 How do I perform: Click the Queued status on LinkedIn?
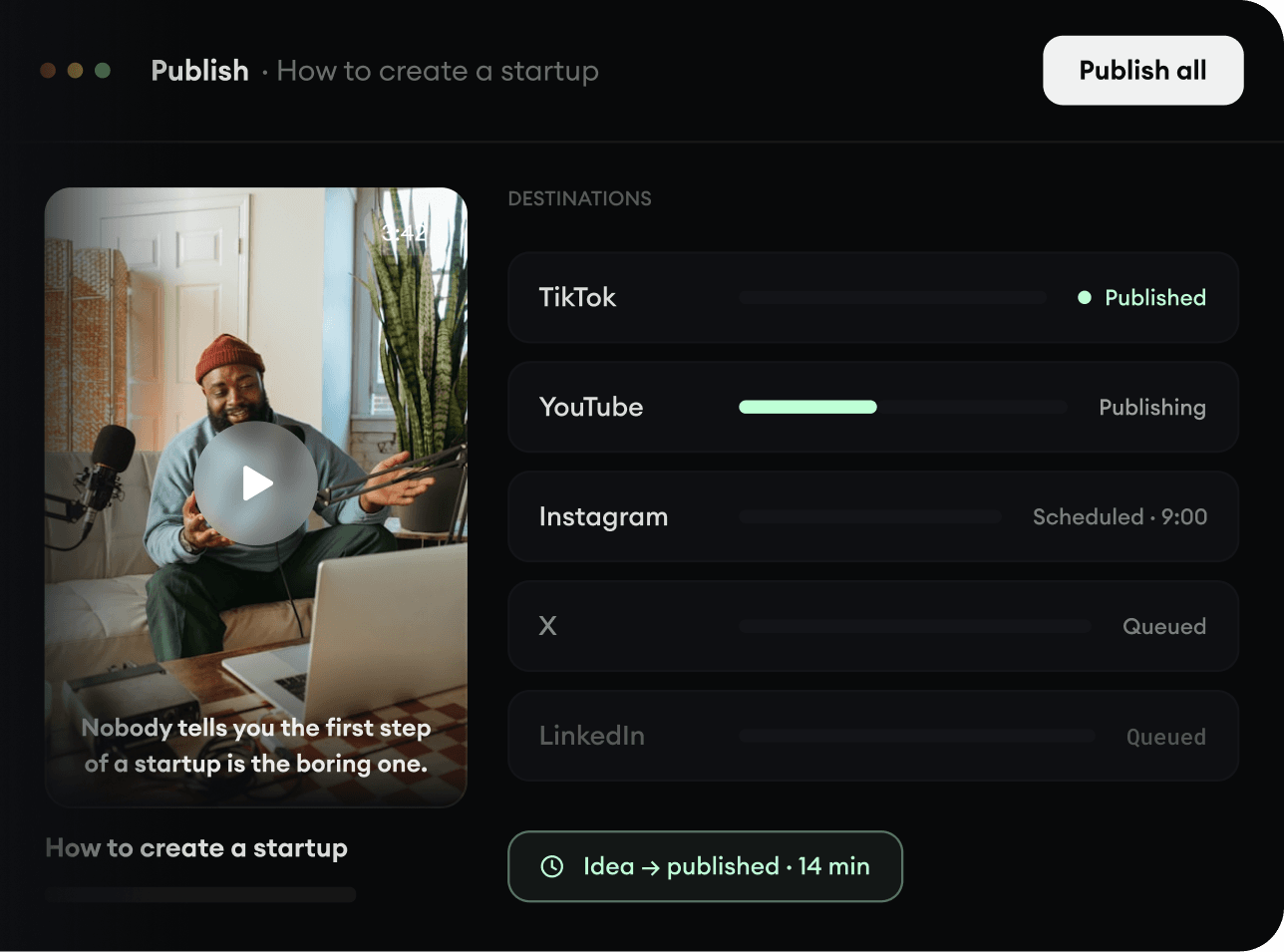[1166, 737]
